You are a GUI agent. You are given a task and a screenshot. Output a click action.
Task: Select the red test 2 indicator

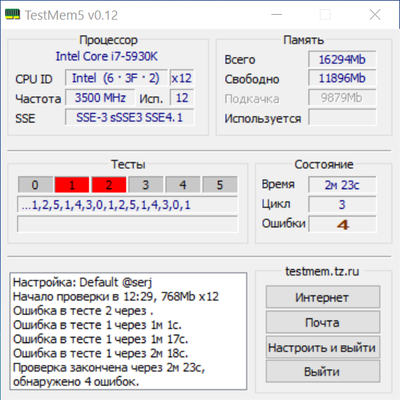pyautogui.click(x=109, y=185)
